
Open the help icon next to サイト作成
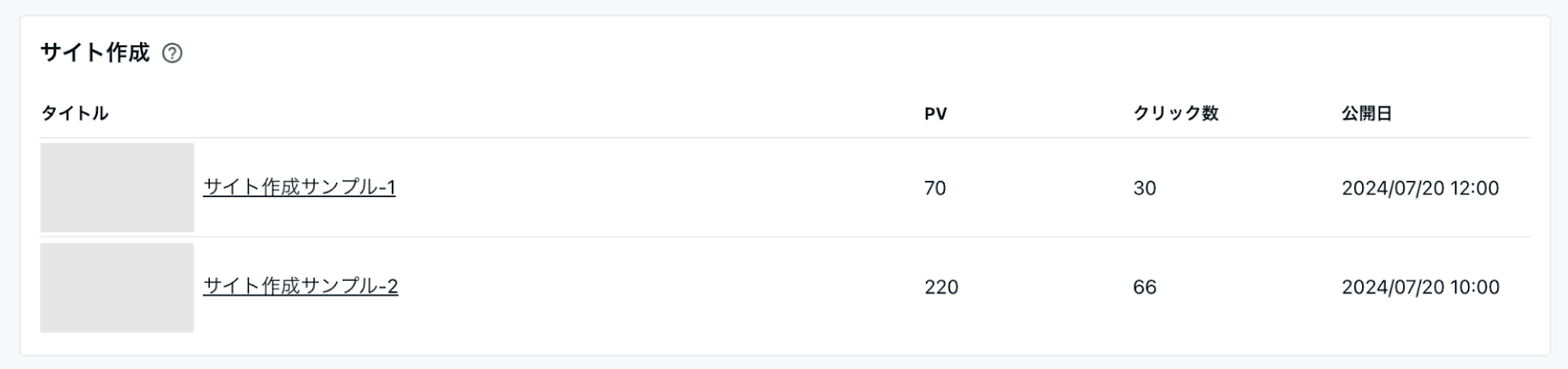pos(172,54)
